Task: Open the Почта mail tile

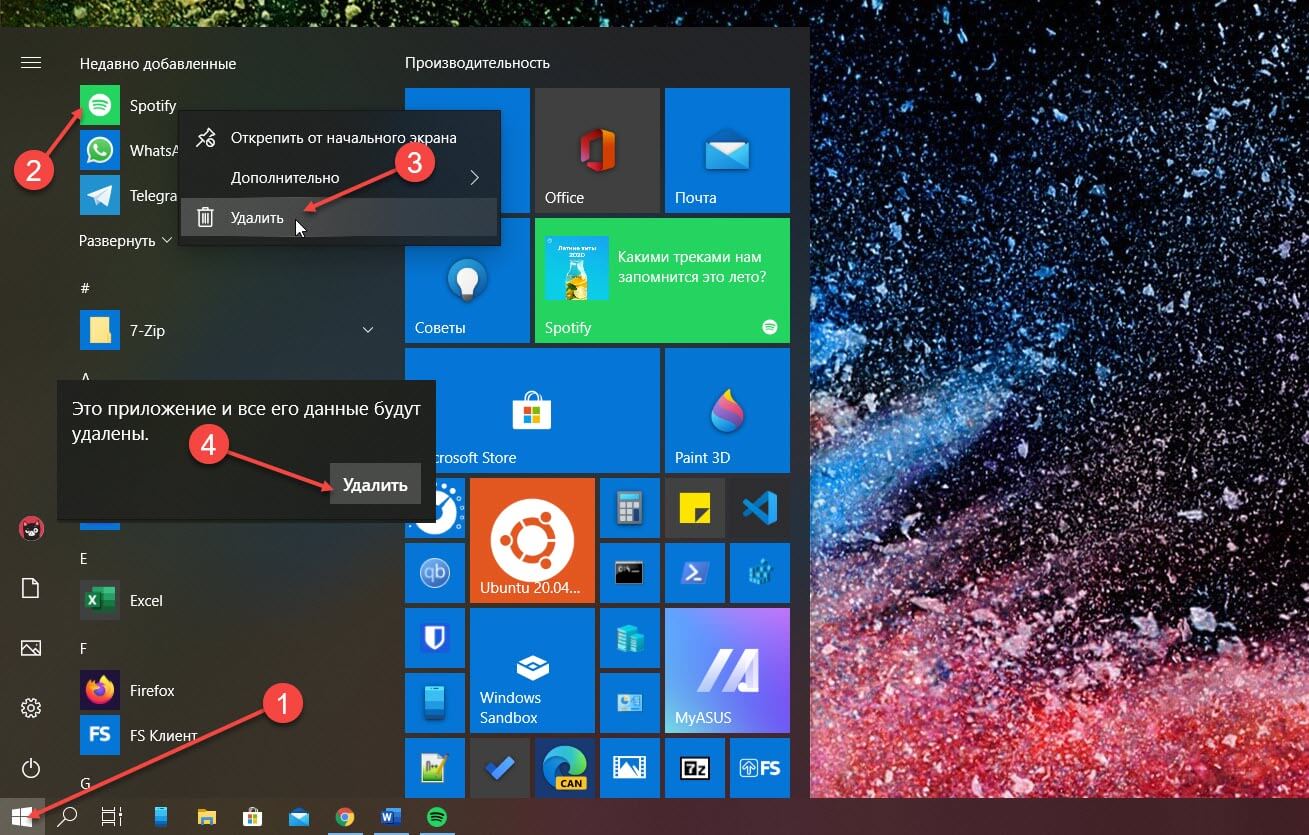Action: click(727, 150)
